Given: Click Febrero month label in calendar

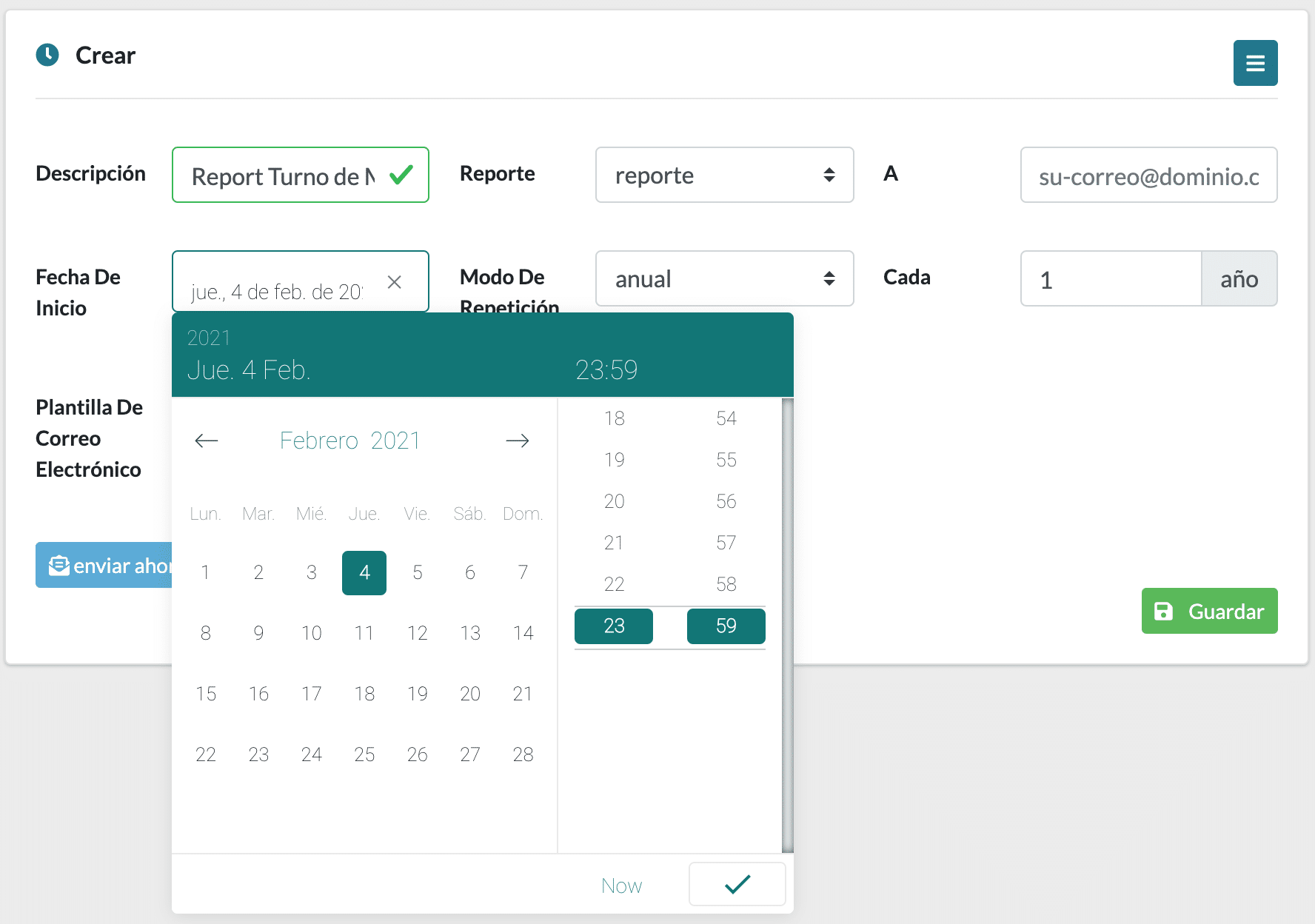Looking at the screenshot, I should [319, 441].
